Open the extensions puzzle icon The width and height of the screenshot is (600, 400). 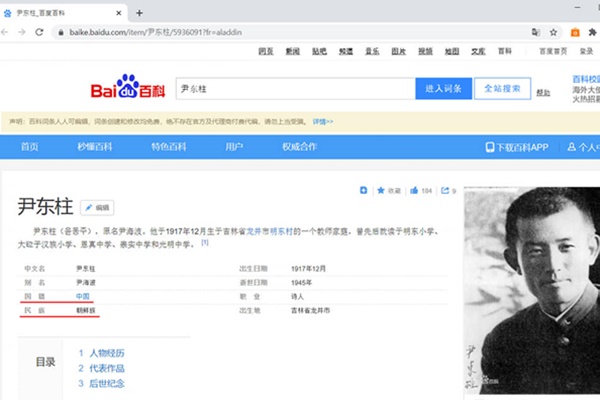click(592, 32)
